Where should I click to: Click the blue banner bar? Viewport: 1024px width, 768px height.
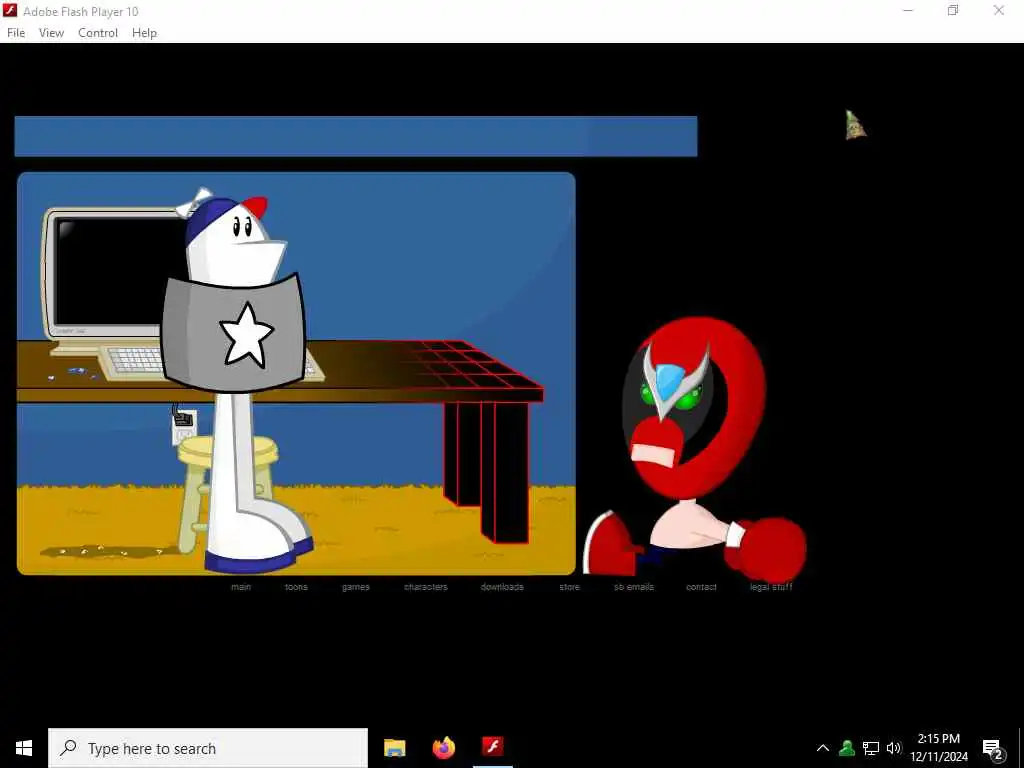[x=356, y=136]
